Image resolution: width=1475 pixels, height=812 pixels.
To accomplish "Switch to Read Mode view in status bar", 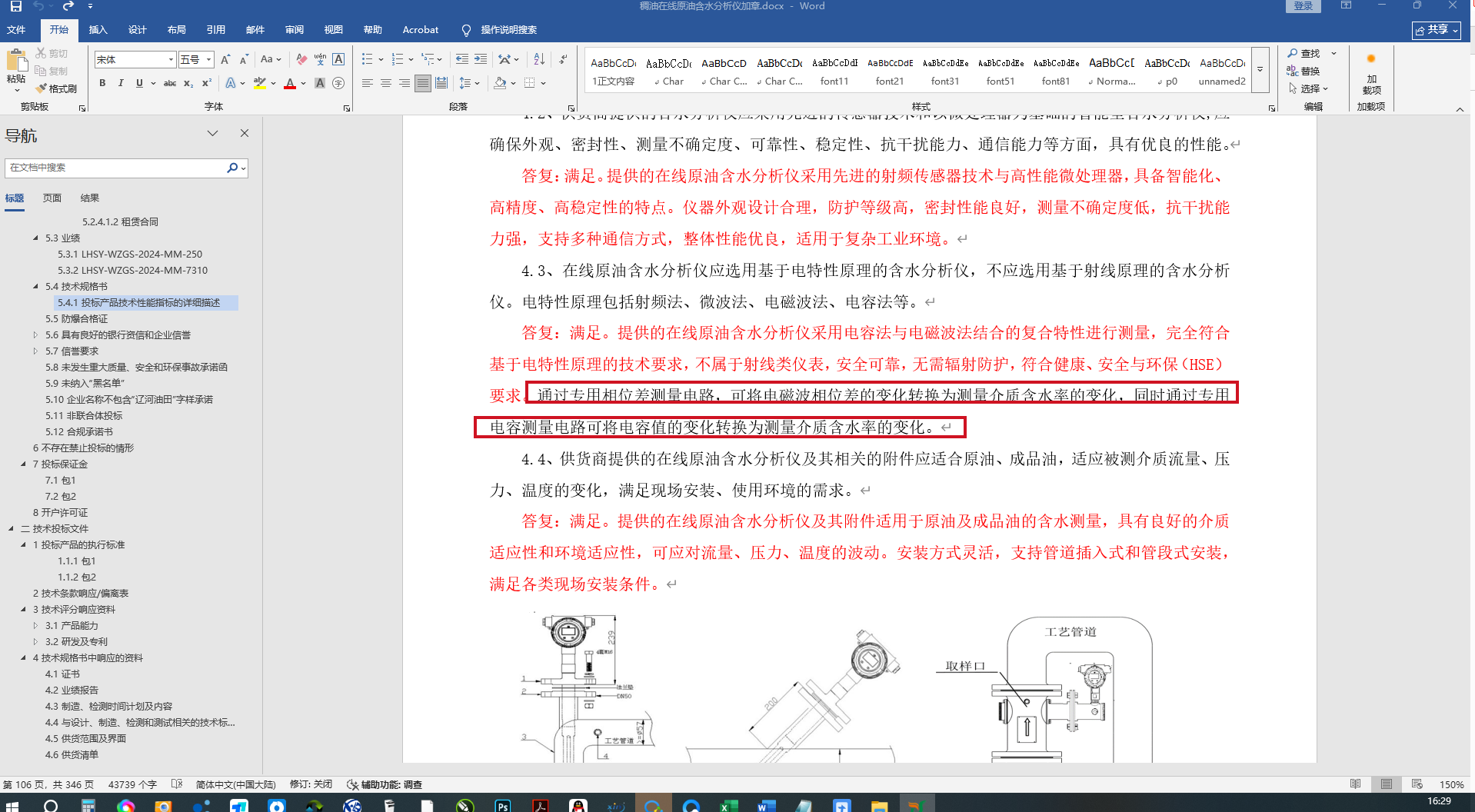I will point(1355,784).
